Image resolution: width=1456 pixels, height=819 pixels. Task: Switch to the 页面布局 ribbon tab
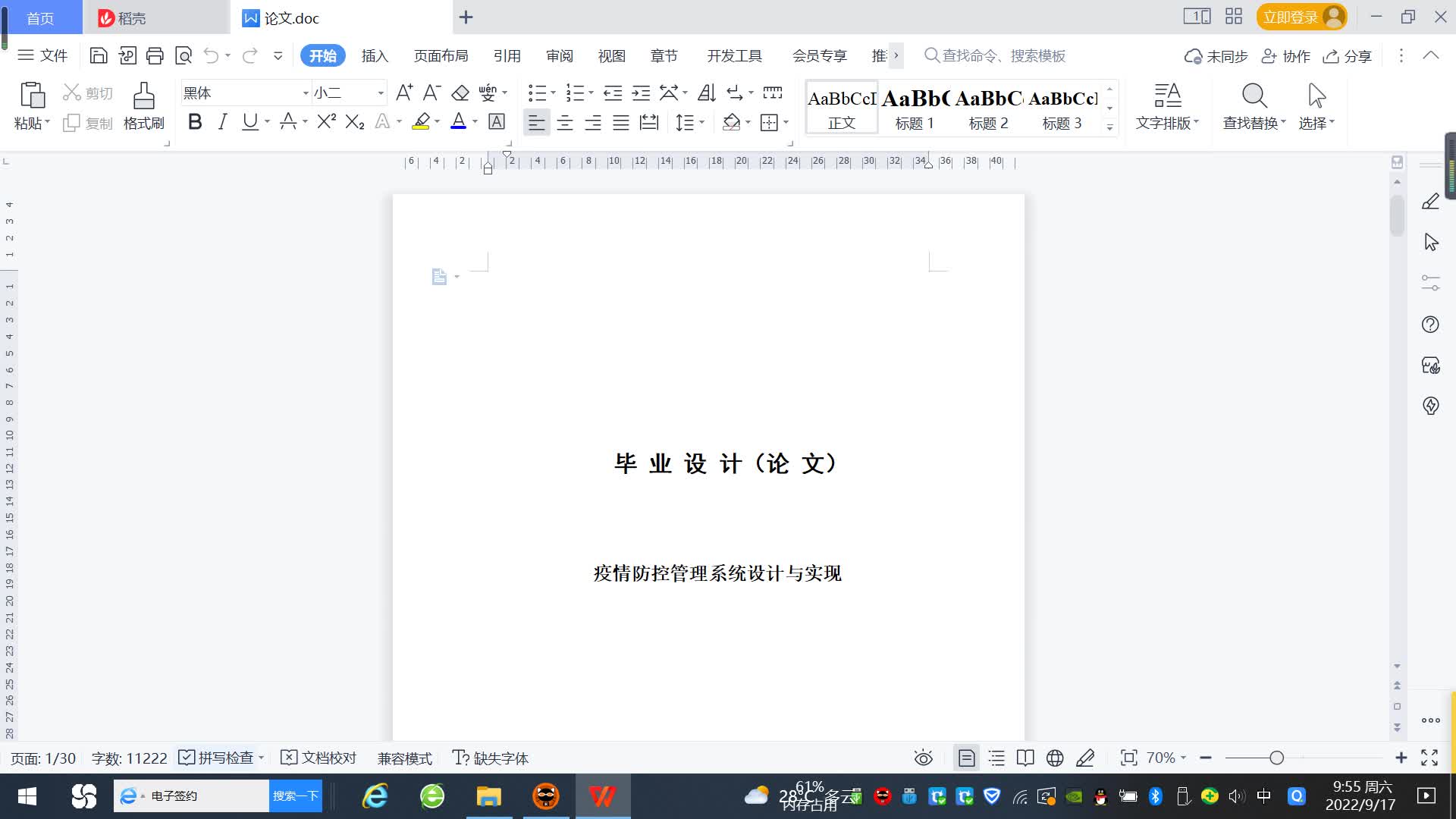pyautogui.click(x=441, y=56)
